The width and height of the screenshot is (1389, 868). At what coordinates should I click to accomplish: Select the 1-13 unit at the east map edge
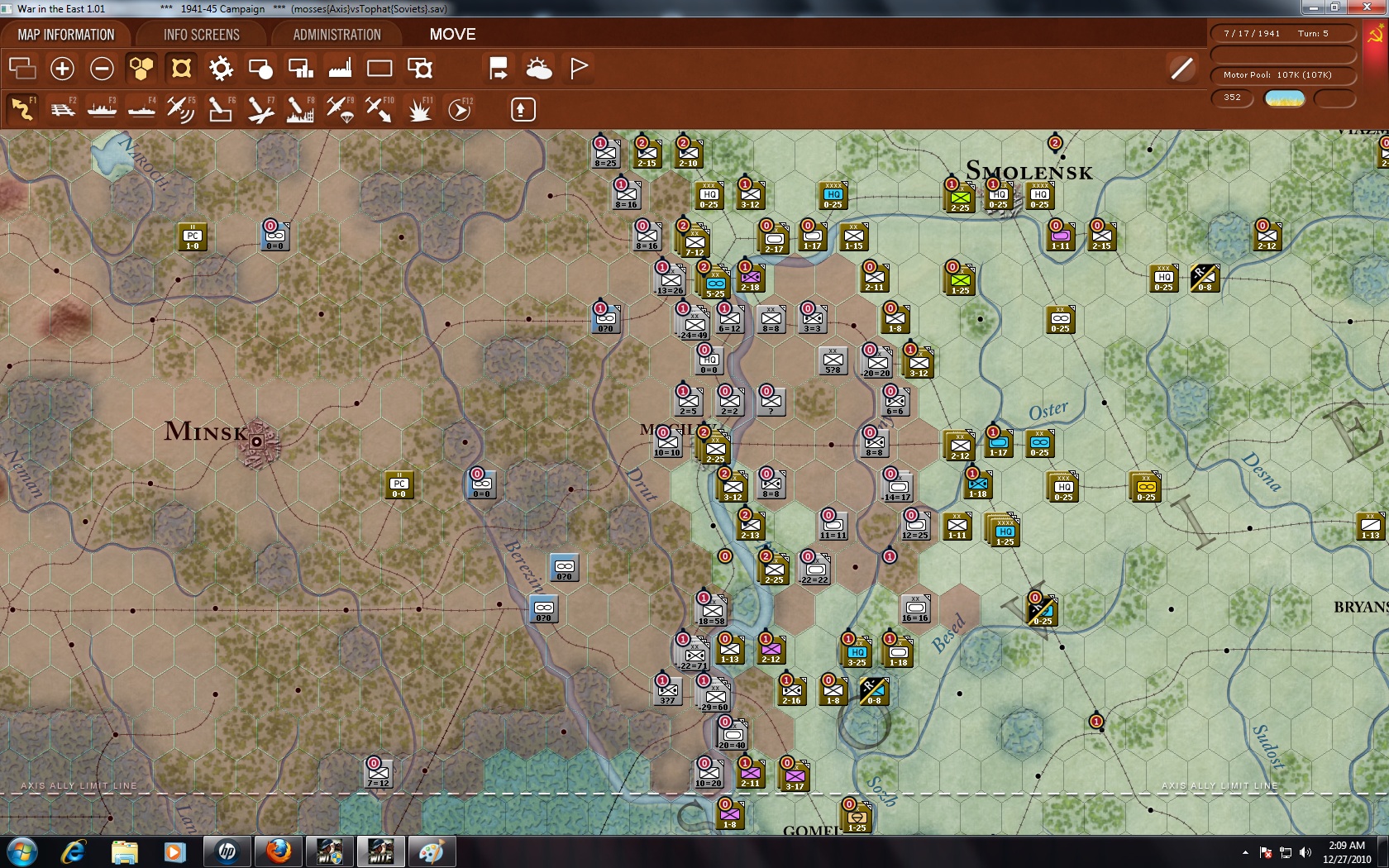[1370, 527]
